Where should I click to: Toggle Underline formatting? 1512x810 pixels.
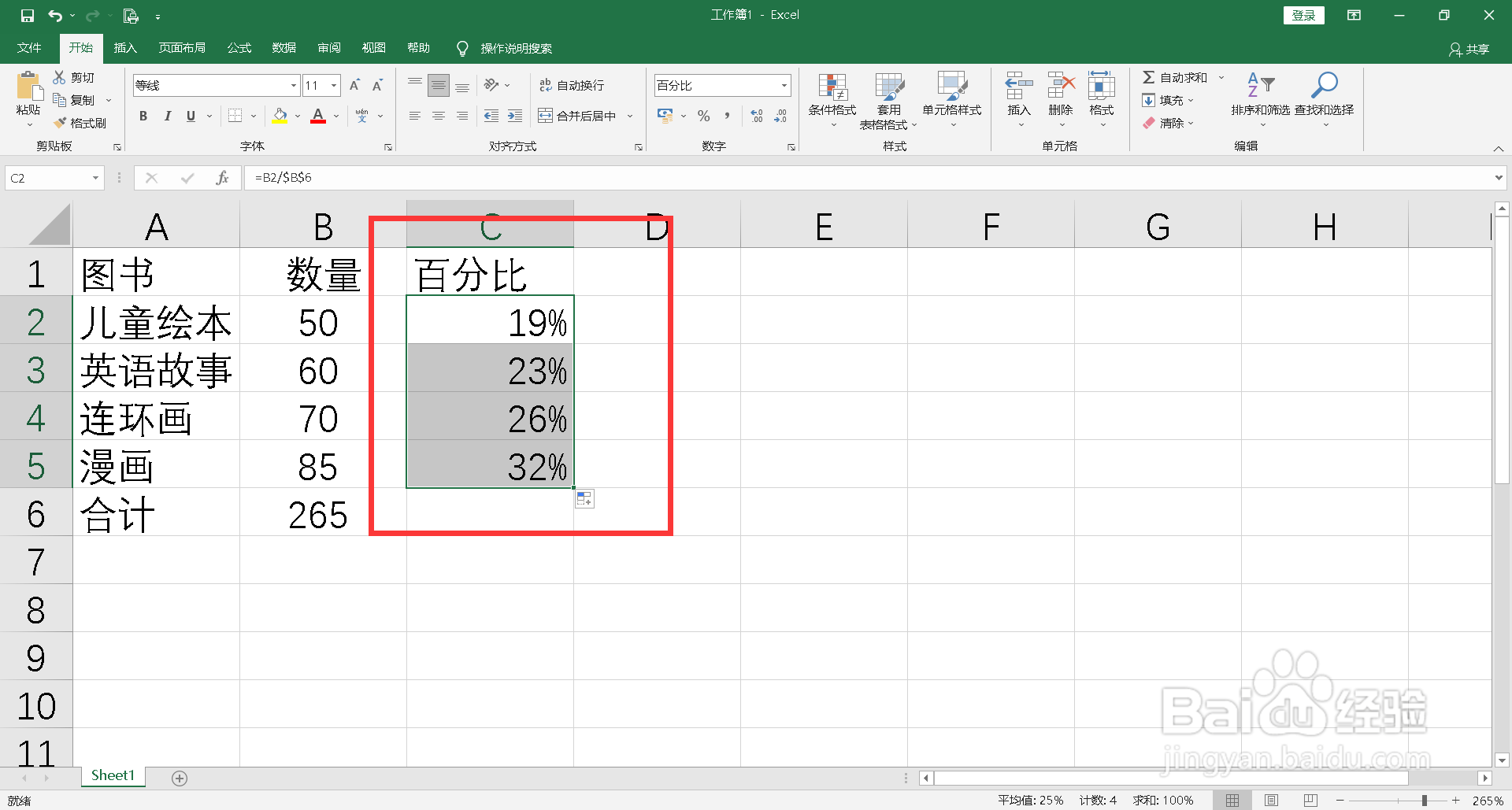coord(191,116)
